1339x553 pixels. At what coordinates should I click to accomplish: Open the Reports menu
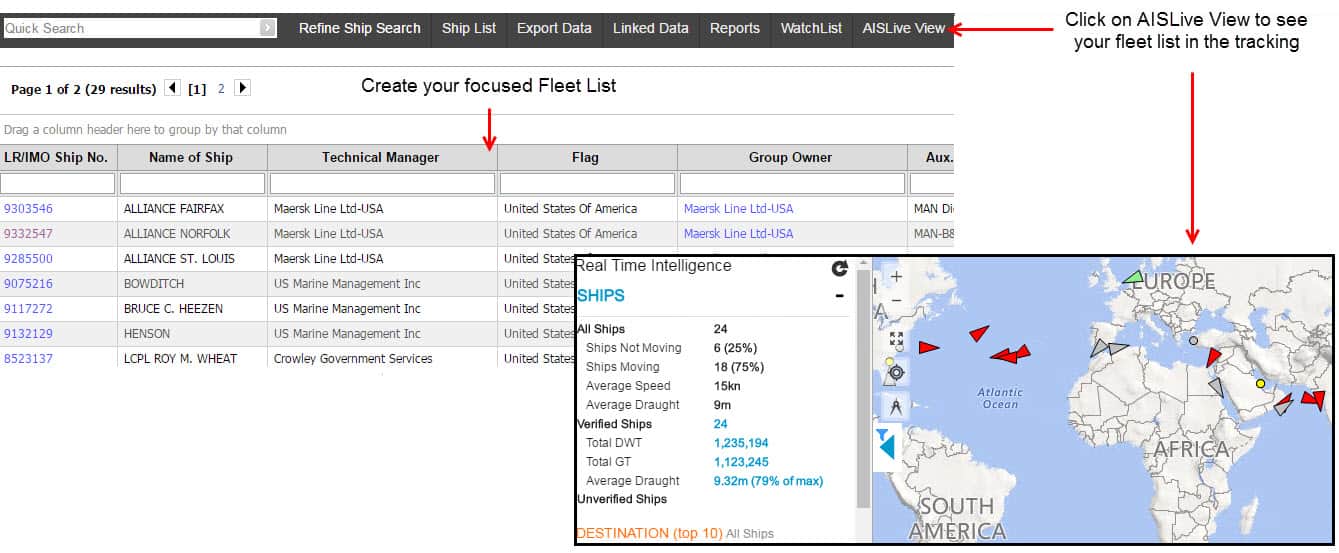(734, 28)
